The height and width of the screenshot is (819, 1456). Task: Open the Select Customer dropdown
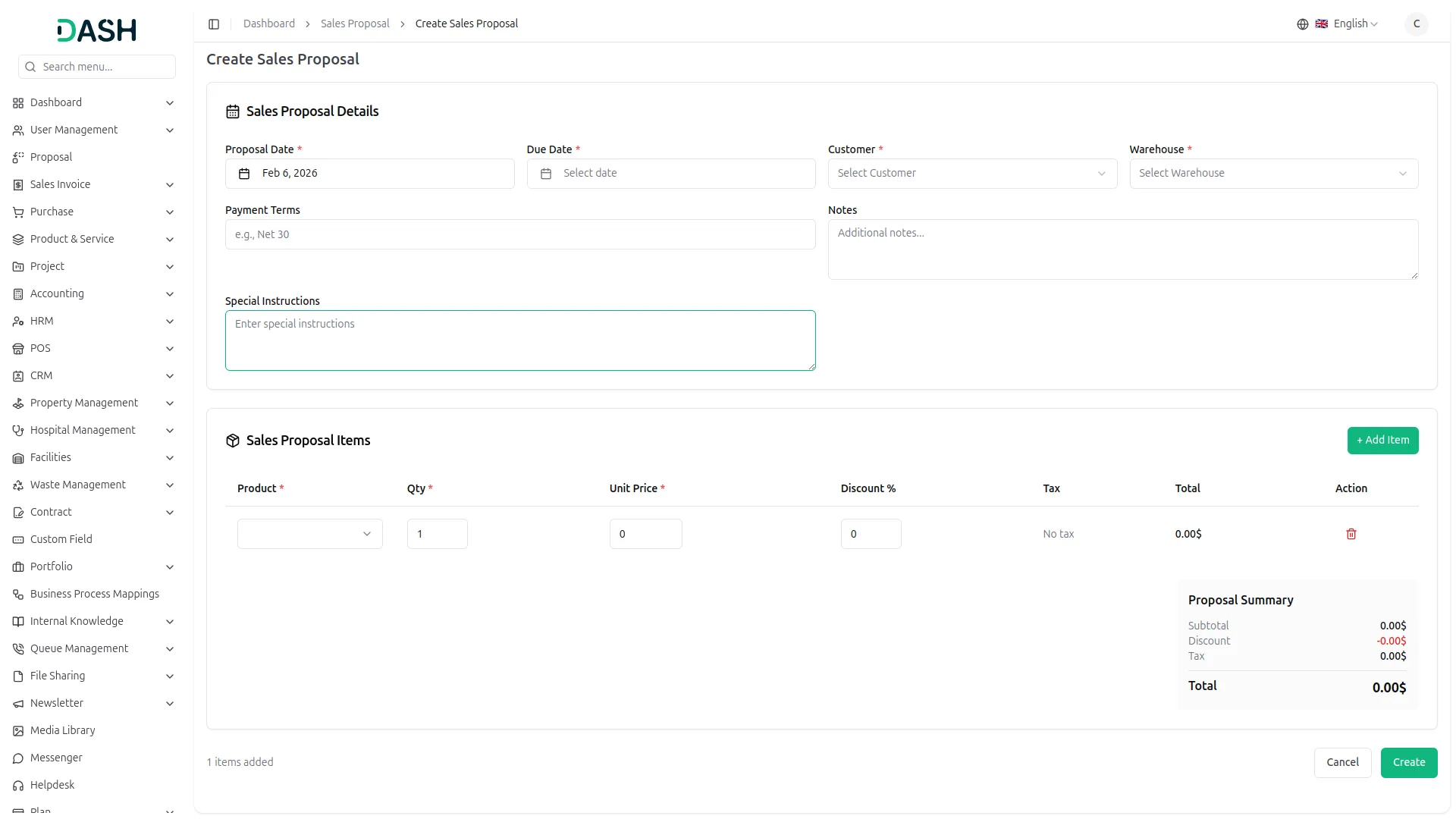(971, 174)
